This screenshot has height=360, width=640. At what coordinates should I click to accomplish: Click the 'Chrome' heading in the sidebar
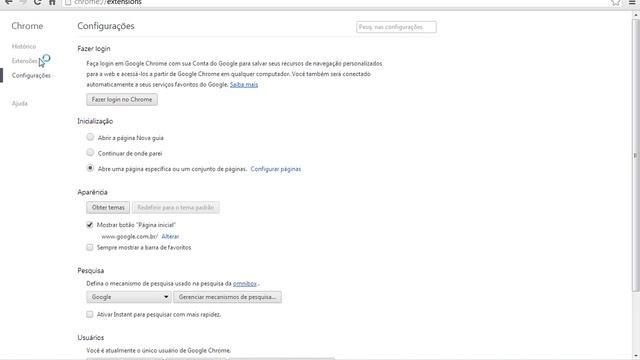pos(27,26)
